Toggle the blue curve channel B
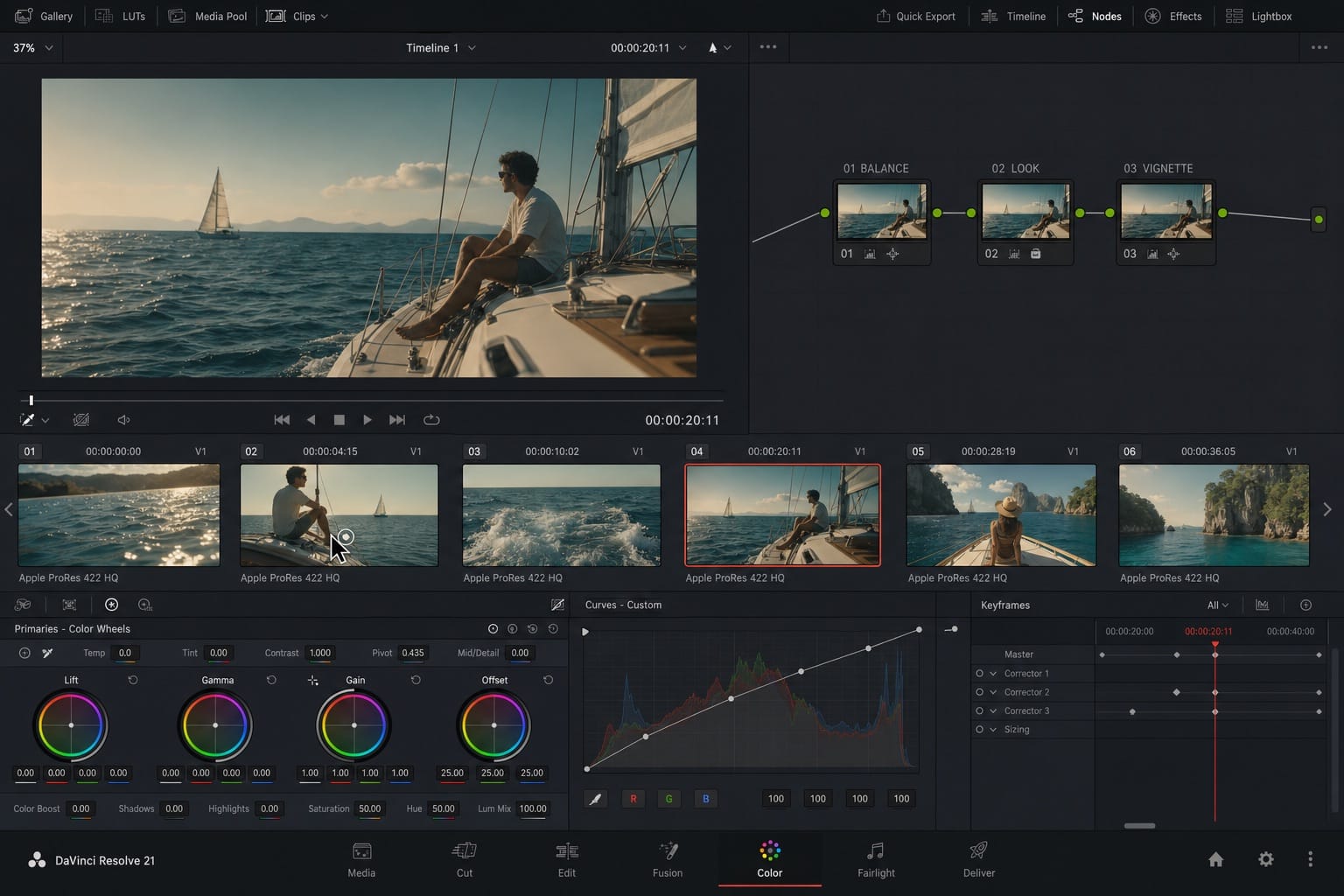Screen dimensions: 1344x896 pos(706,798)
